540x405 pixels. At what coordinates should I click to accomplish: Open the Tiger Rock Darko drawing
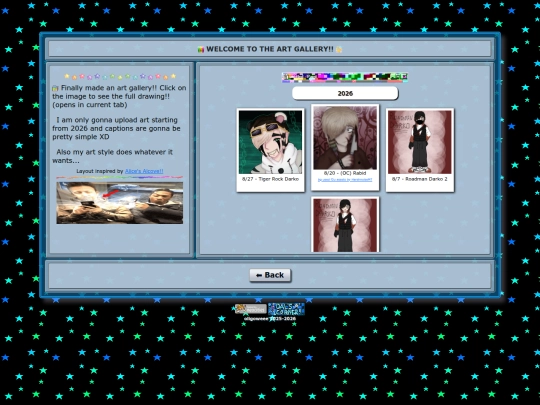point(270,142)
